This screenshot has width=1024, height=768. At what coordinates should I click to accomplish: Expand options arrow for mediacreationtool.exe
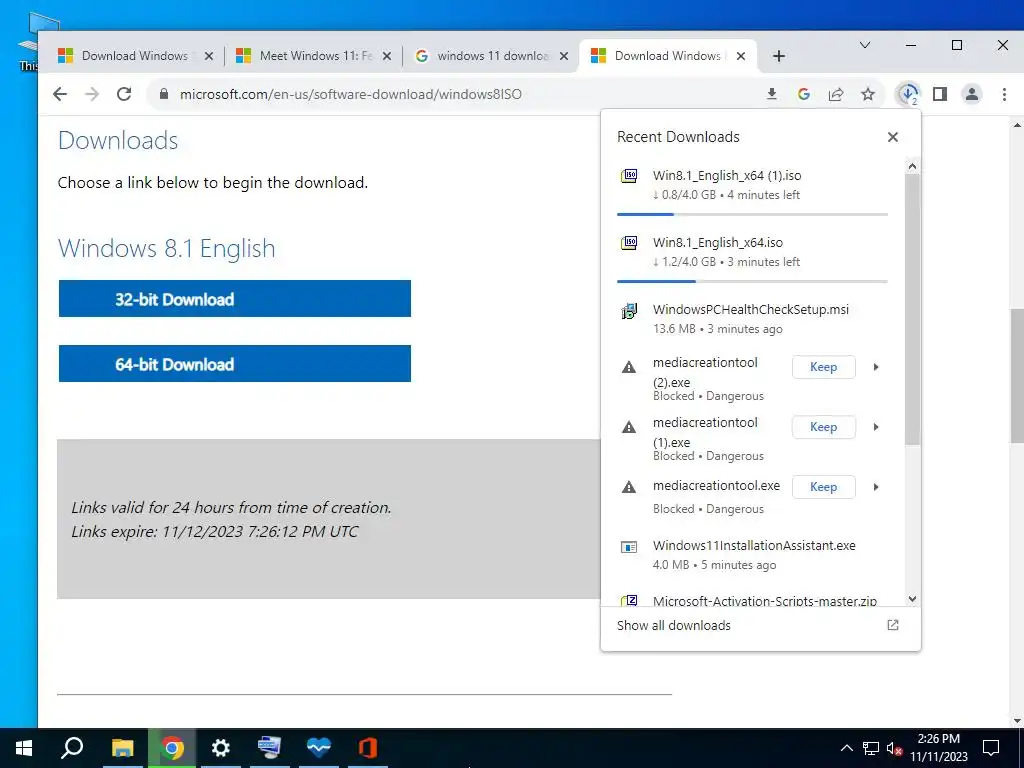coord(876,487)
